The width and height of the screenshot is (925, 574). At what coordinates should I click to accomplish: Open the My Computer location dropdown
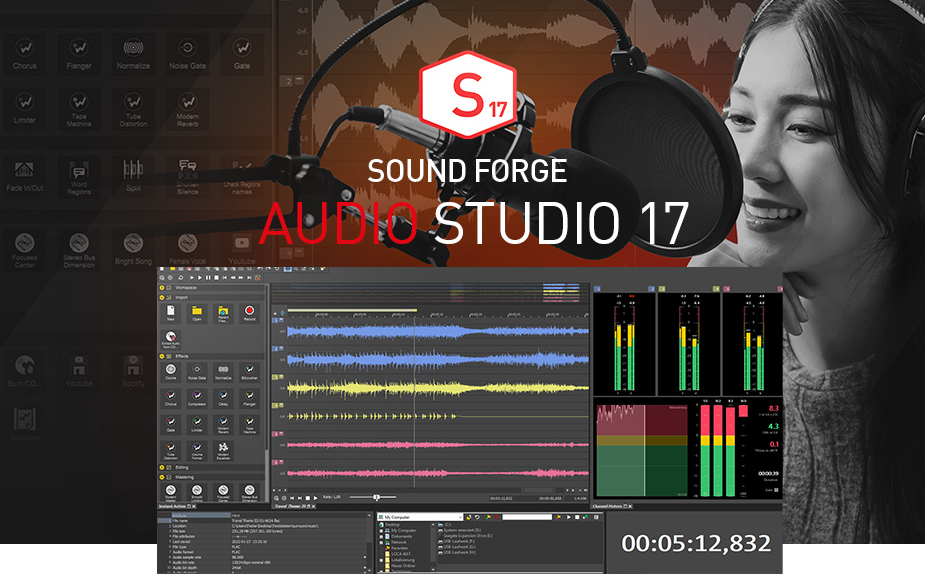click(x=461, y=517)
